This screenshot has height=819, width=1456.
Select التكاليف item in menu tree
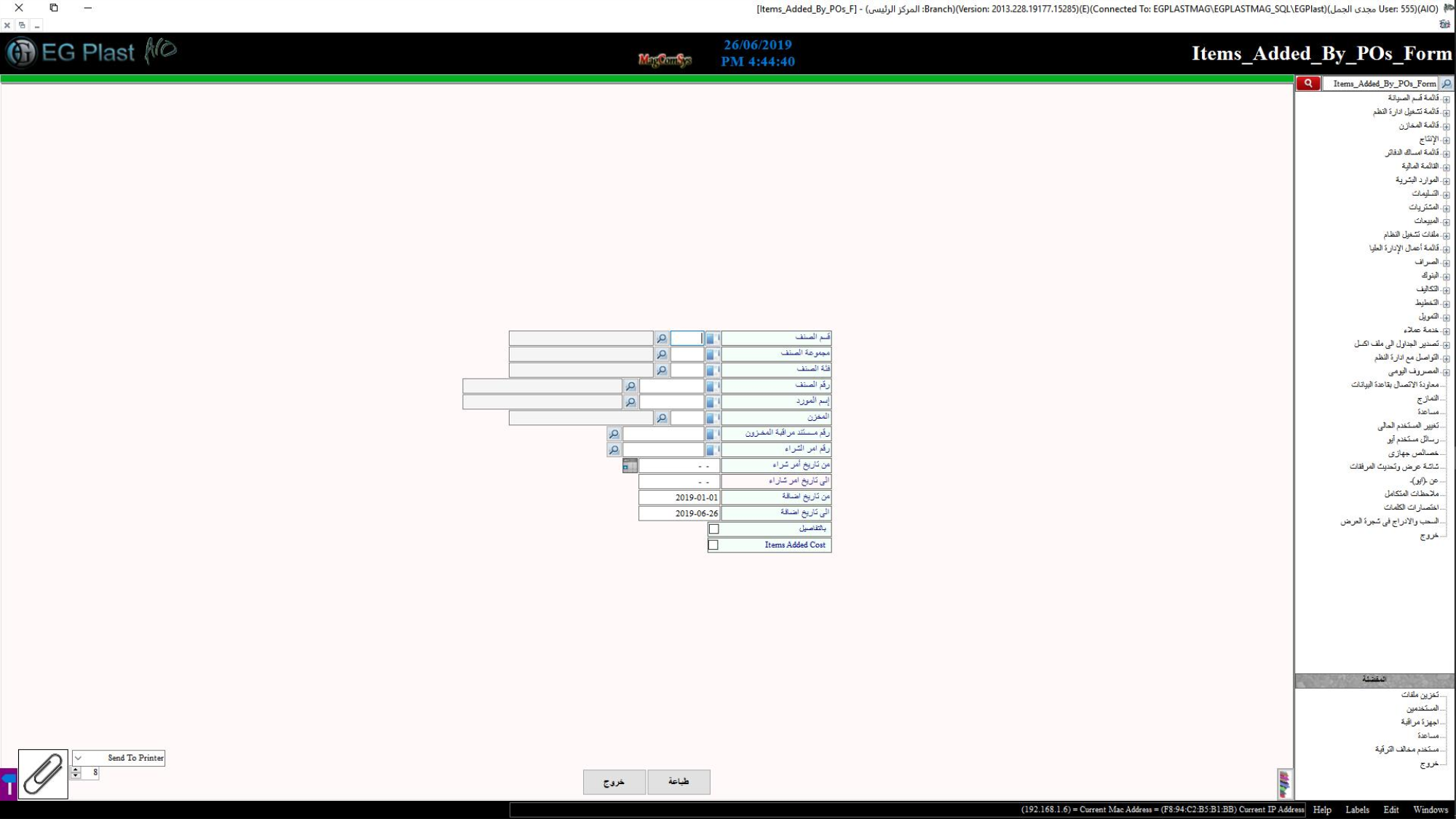click(x=1428, y=290)
